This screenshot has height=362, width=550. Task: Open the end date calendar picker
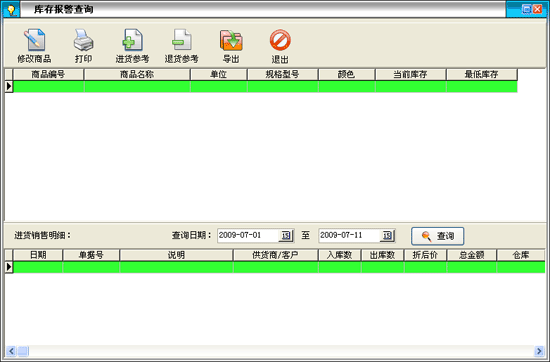coord(387,235)
